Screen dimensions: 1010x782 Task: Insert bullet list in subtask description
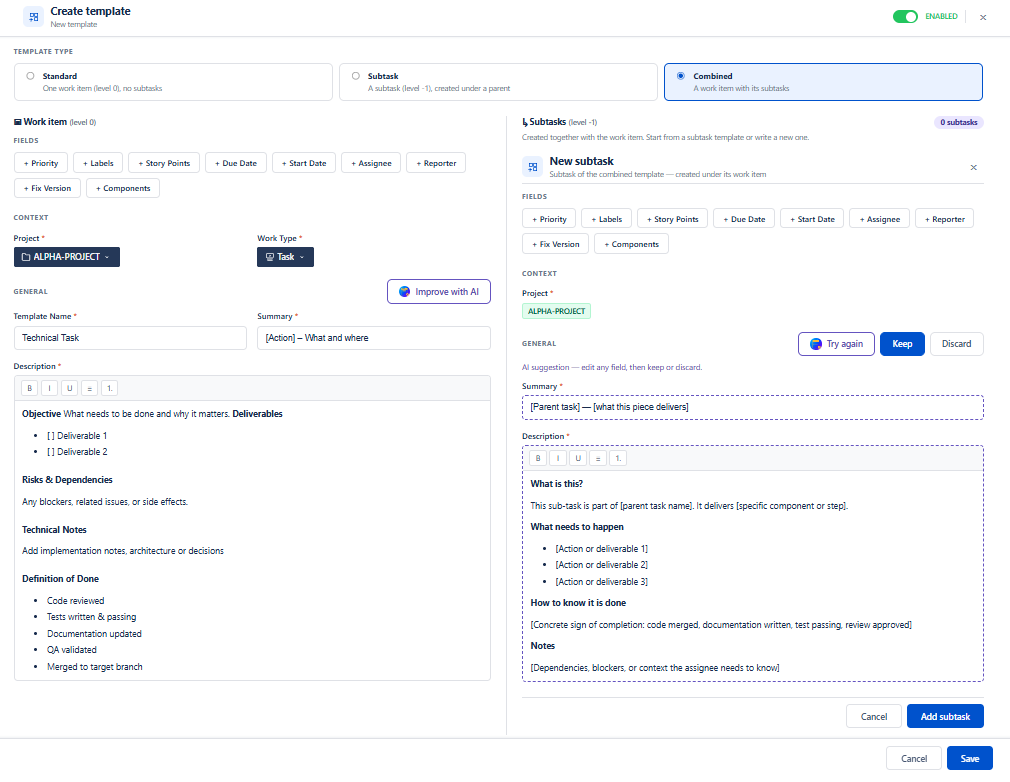[598, 459]
